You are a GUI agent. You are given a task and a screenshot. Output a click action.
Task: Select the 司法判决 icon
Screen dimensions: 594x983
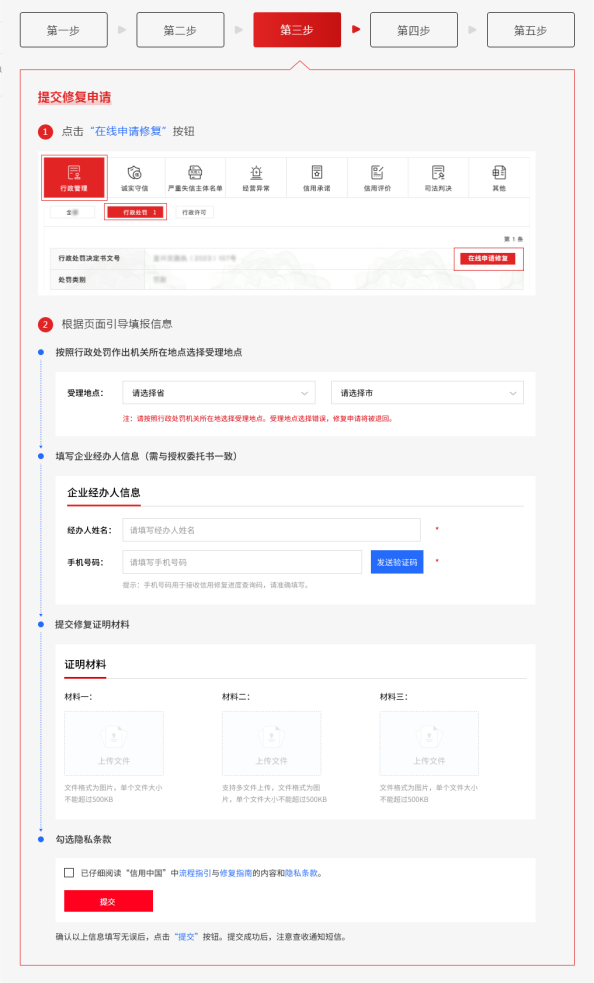point(438,178)
